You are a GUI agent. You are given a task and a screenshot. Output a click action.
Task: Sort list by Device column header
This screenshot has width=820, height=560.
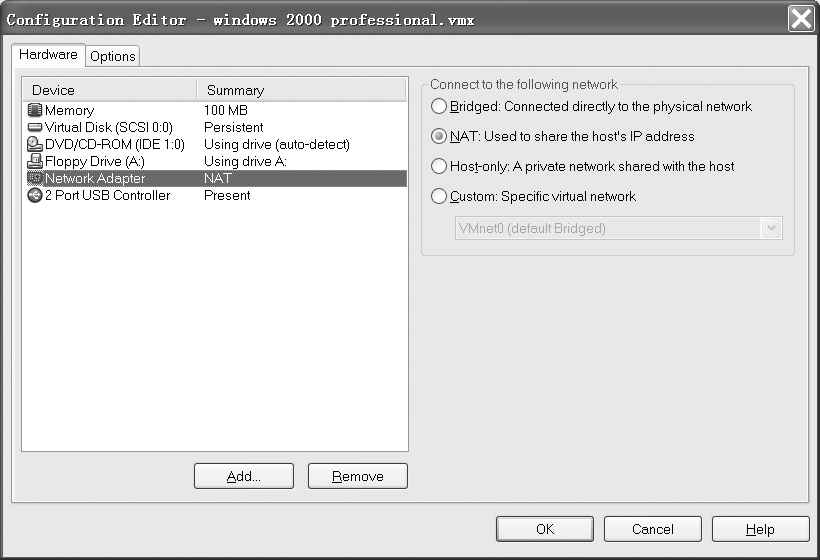coord(108,90)
